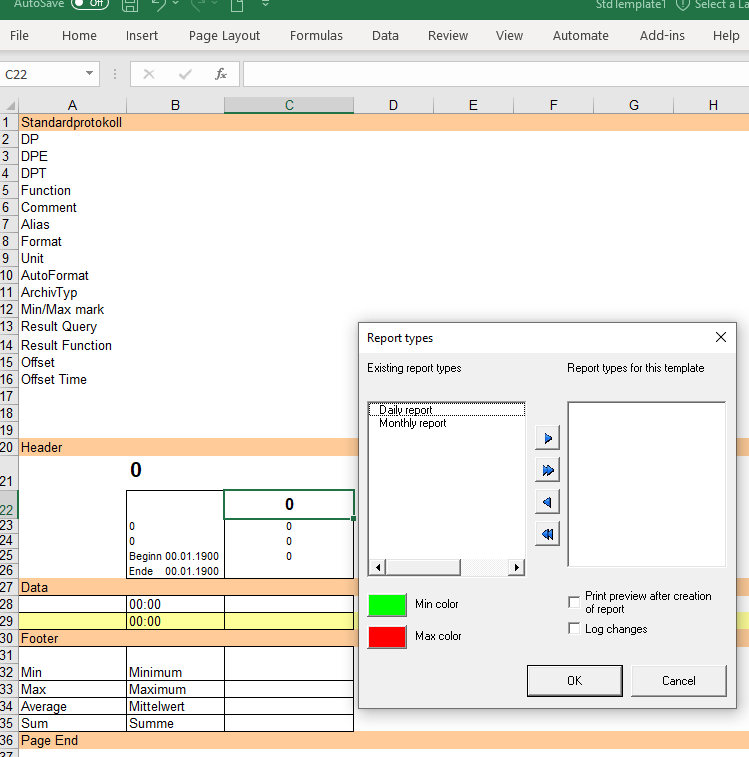Click the Min/Max mark cell
The height and width of the screenshot is (757, 749).
pyautogui.click(x=72, y=309)
